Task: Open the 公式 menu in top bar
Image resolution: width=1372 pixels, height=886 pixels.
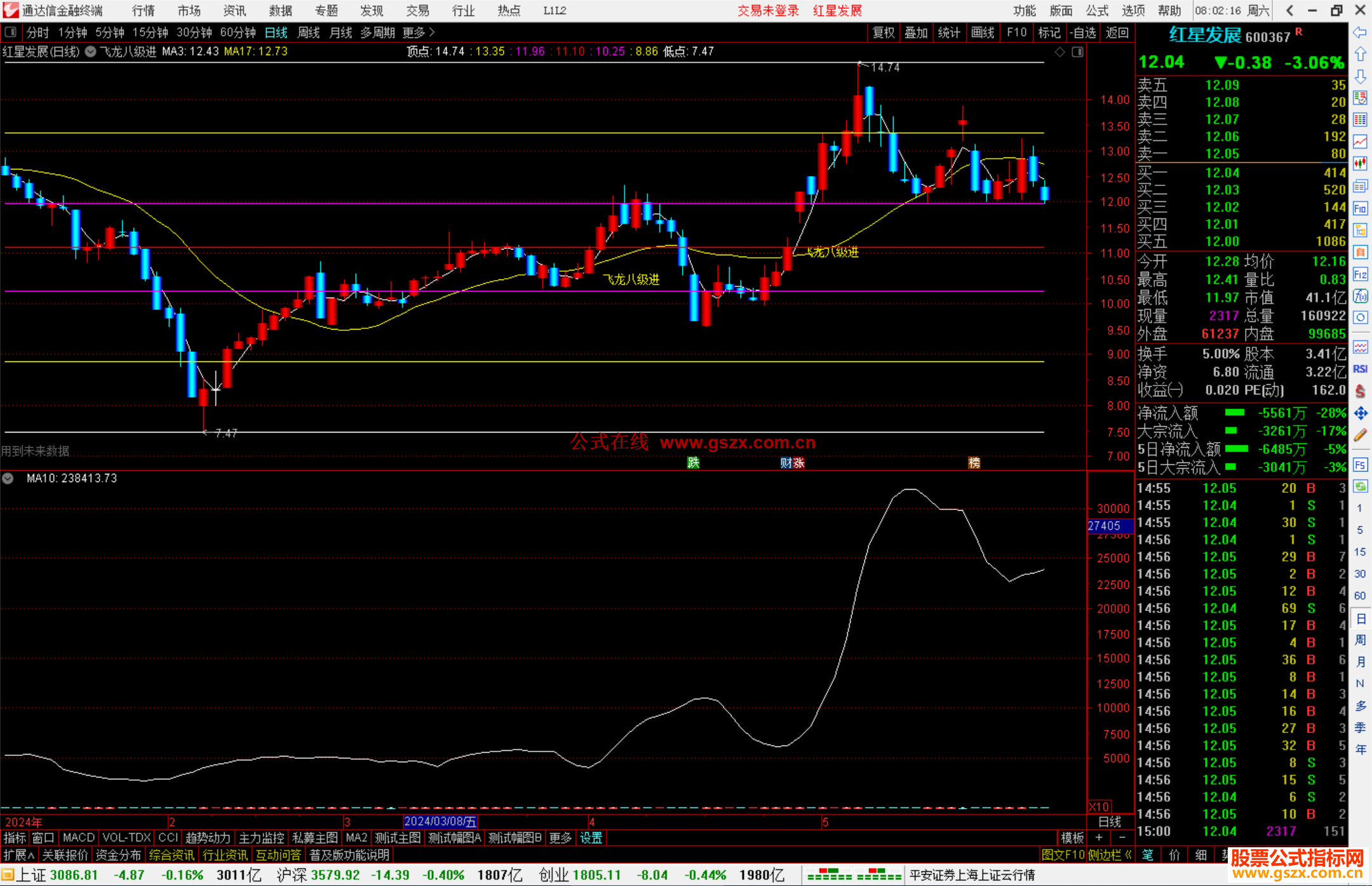Action: pos(1096,10)
